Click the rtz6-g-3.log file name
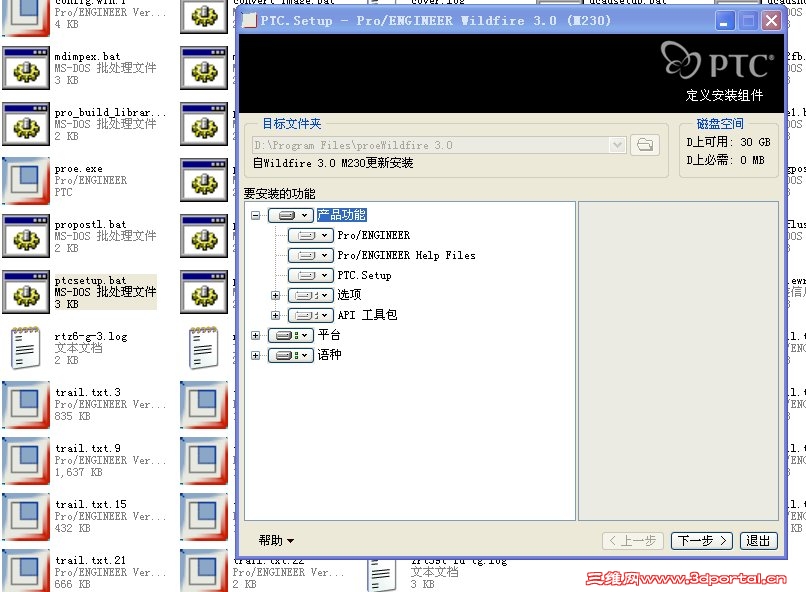 coord(91,337)
